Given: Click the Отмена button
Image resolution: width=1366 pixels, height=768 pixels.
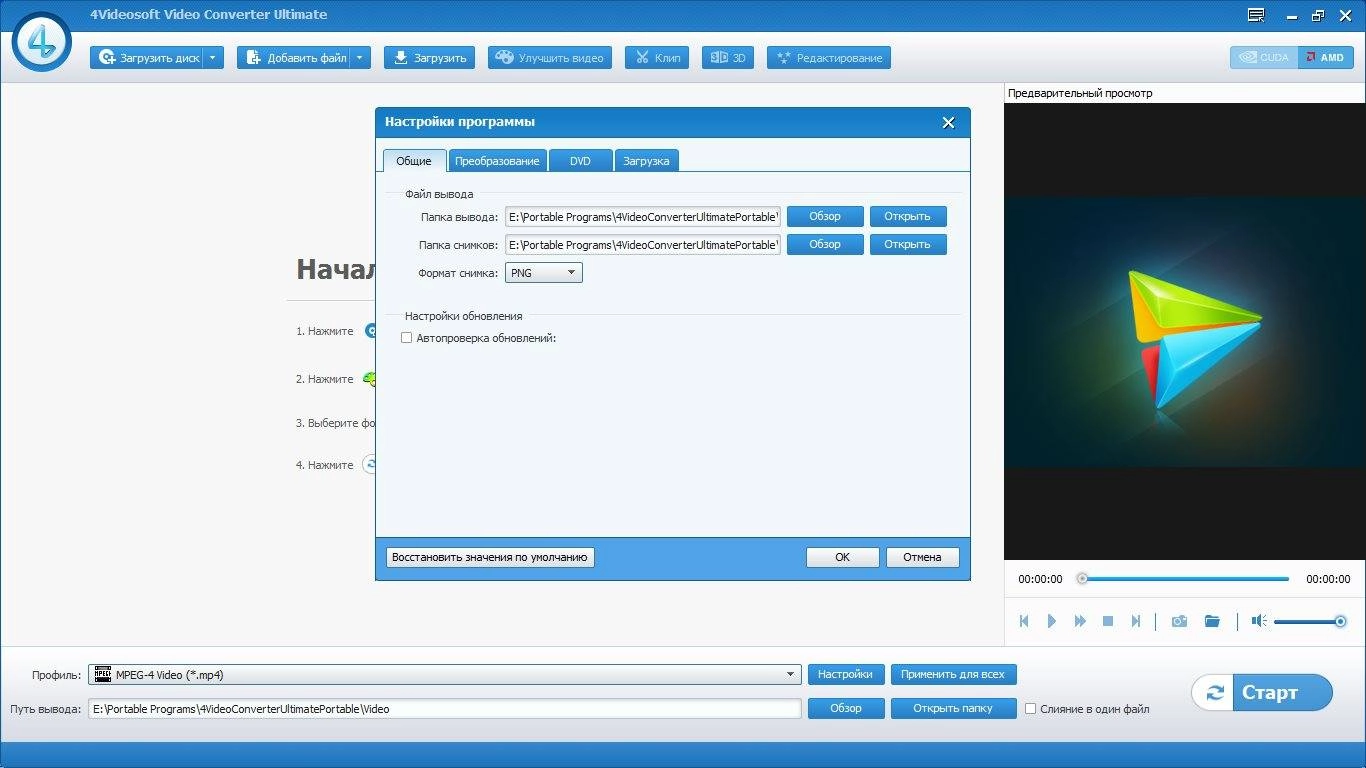Looking at the screenshot, I should [922, 557].
